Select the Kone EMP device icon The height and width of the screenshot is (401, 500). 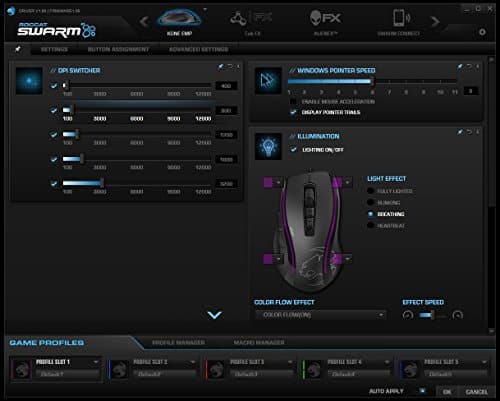[x=179, y=18]
